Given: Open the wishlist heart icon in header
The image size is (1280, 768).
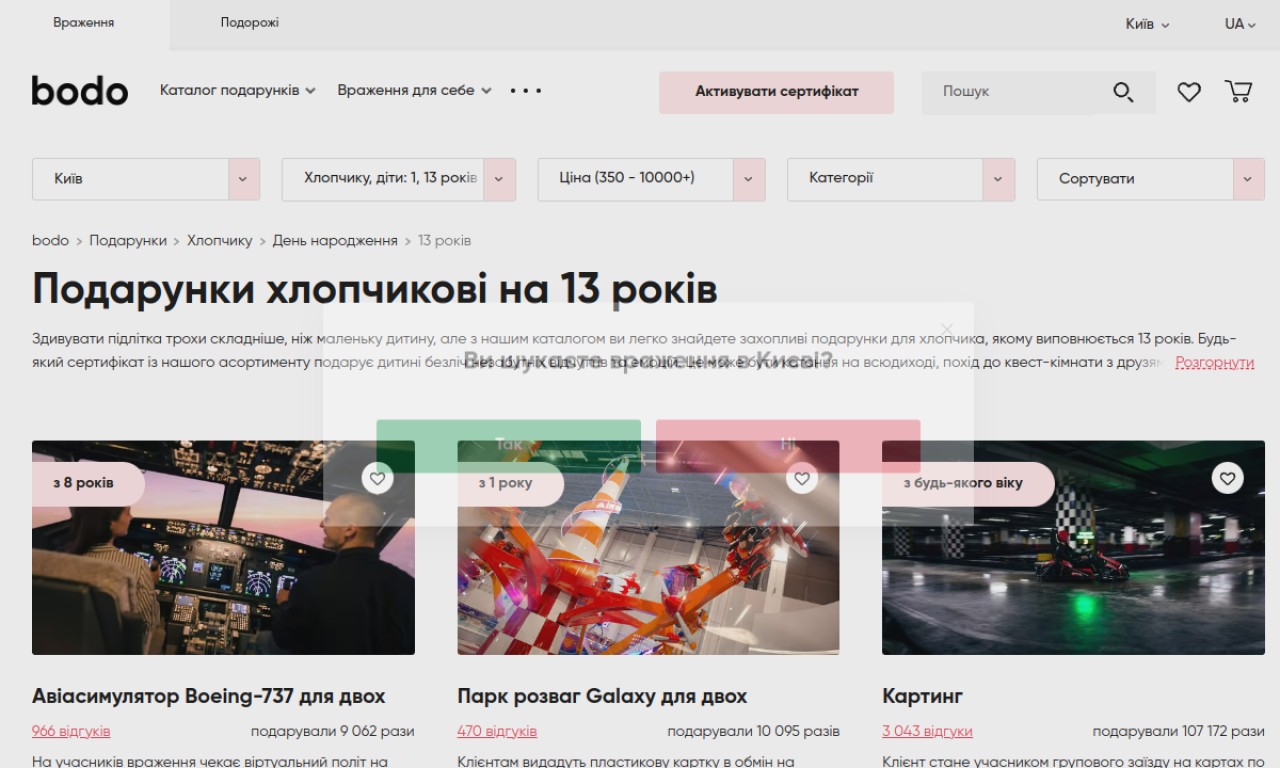Looking at the screenshot, I should [1188, 92].
